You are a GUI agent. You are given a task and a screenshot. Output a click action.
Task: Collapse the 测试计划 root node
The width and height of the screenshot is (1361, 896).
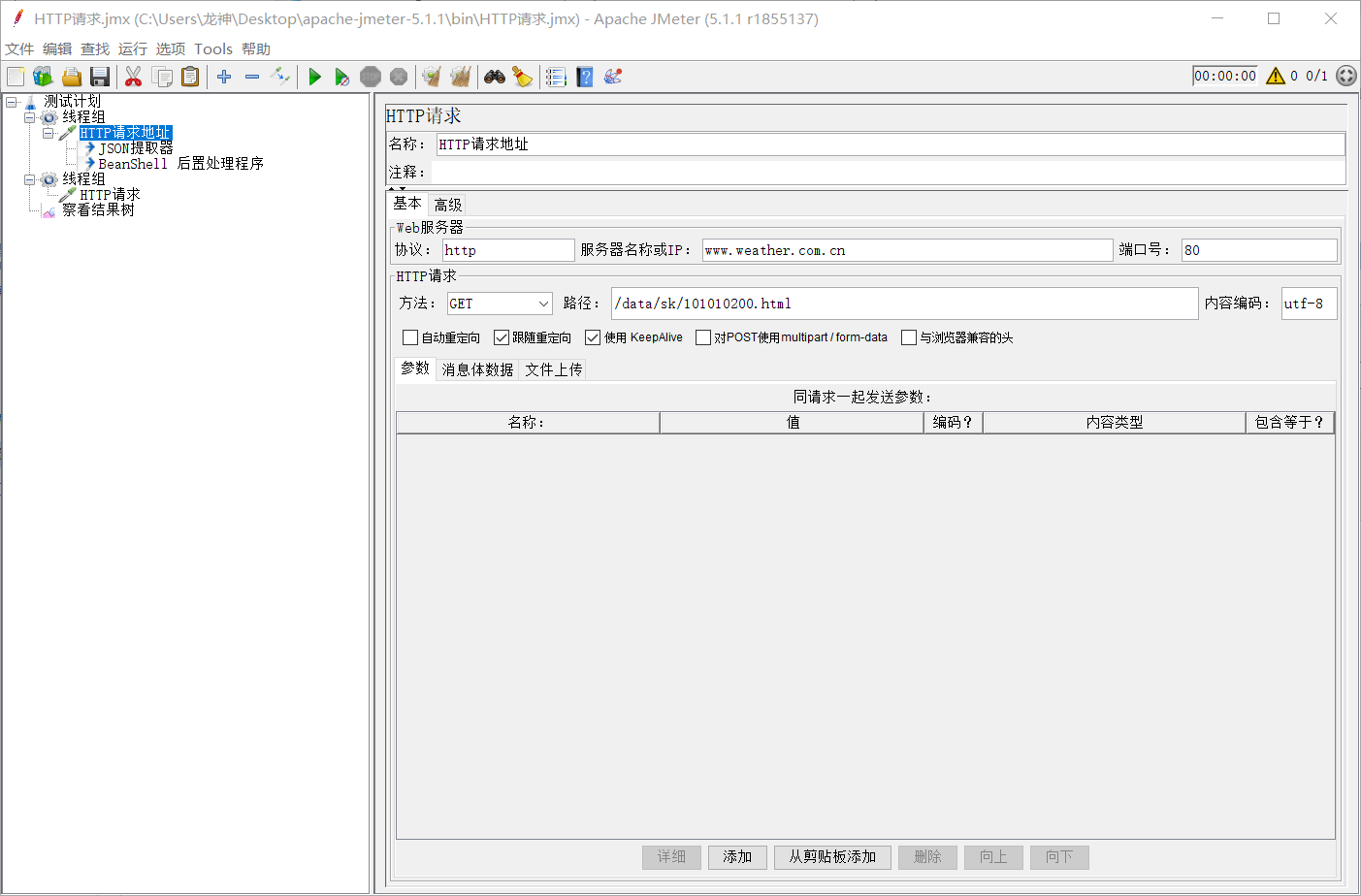tap(12, 102)
